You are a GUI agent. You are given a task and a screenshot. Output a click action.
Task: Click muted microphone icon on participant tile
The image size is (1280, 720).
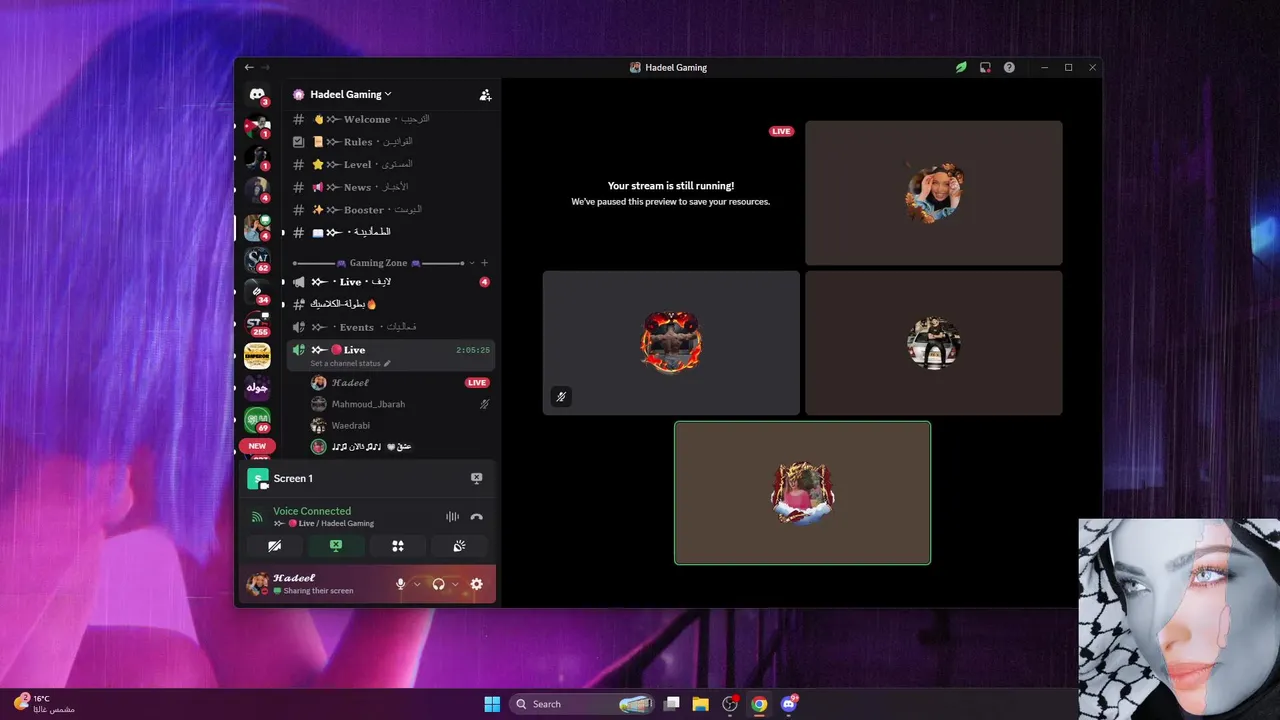pos(561,397)
